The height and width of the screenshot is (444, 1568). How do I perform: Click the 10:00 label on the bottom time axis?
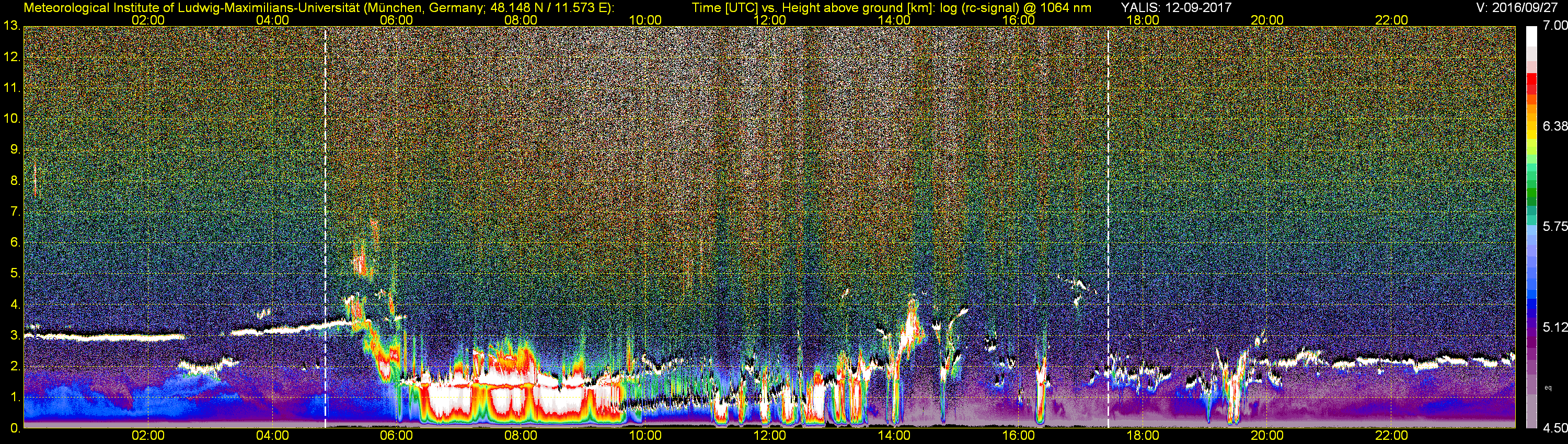[645, 436]
